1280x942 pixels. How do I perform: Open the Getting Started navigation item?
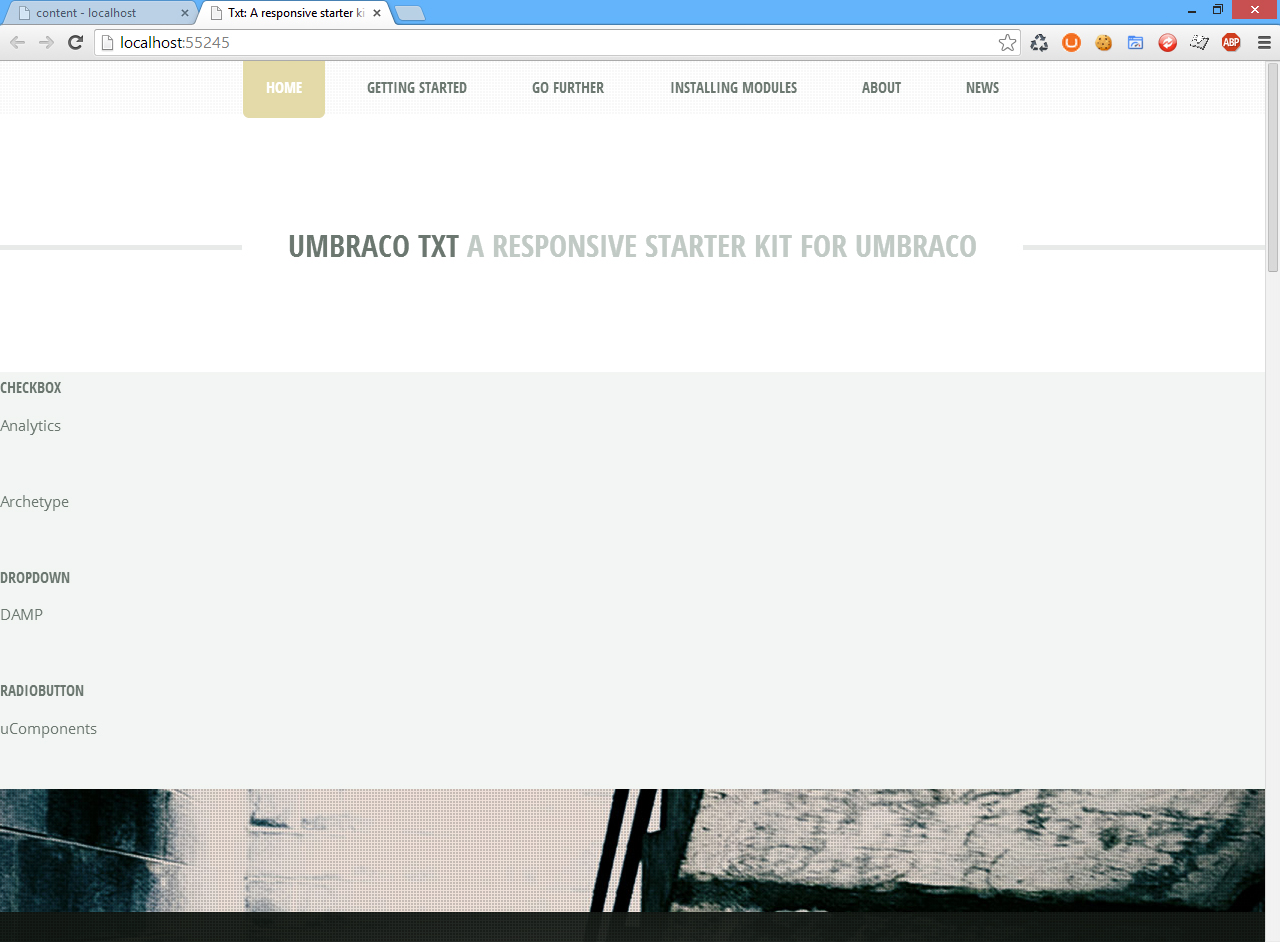pos(417,88)
